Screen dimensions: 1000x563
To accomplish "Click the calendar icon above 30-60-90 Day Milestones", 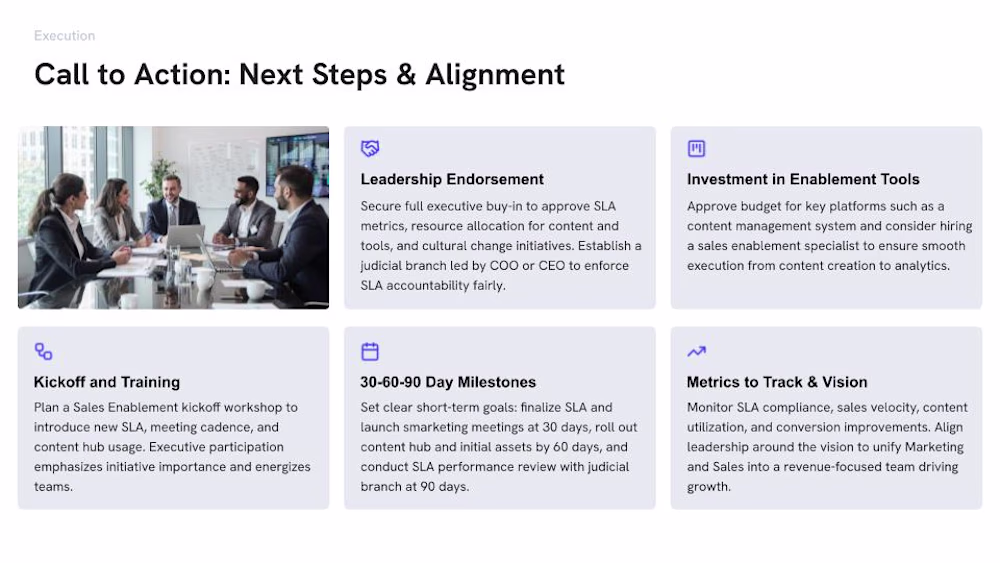I will tap(370, 351).
